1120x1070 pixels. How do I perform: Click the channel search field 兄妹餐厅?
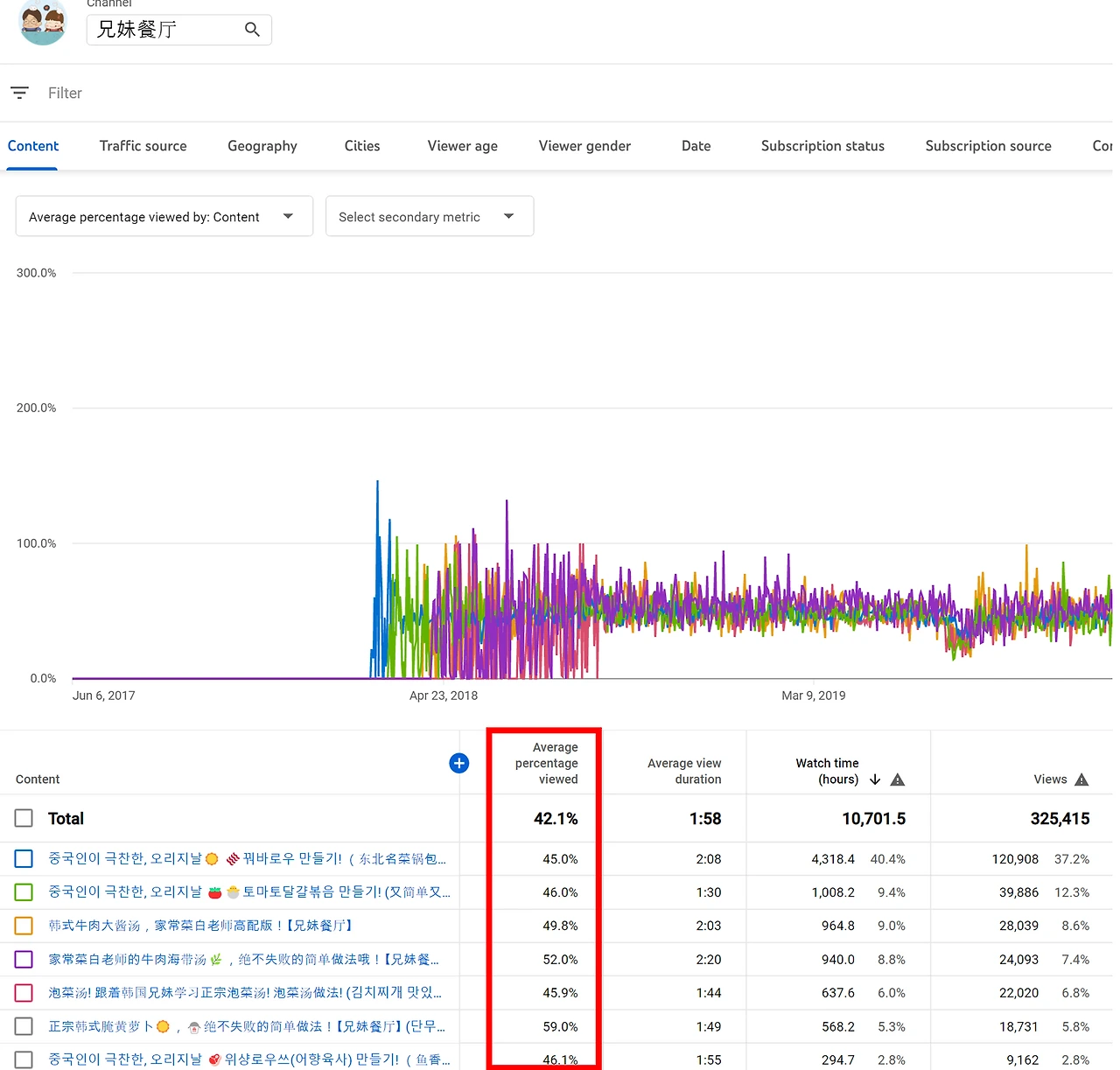point(179,30)
